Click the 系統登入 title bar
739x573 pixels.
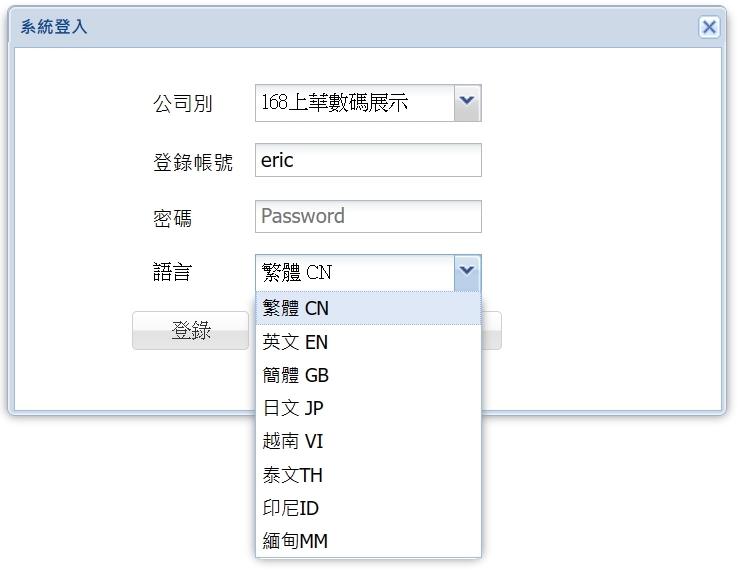click(350, 27)
